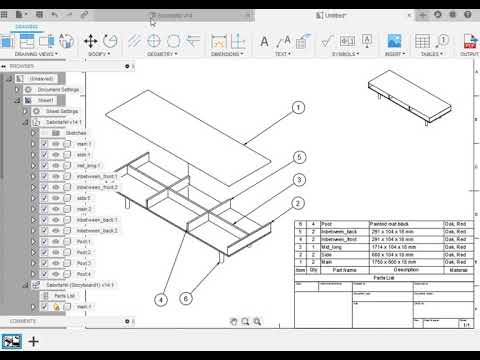Uncheck the checkbox for inbetween_front:1
The image size is (480, 360).
(44, 176)
